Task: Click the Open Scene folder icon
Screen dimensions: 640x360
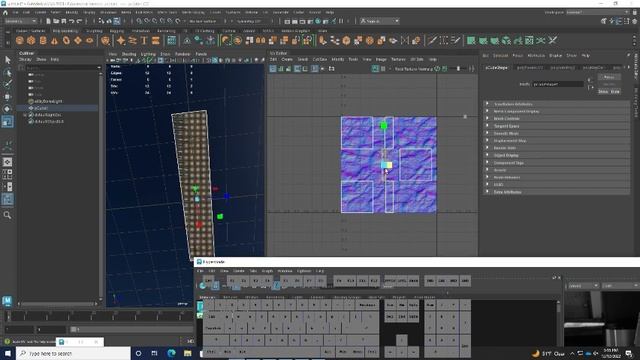Action: [56, 21]
